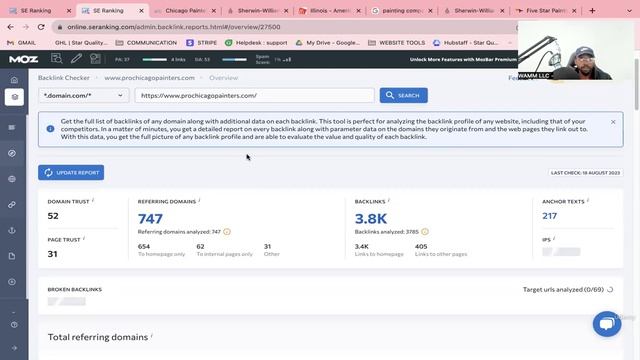Select MozBar highlight pencil tool
Image resolution: width=640 pixels, height=360 pixels.
pos(76,59)
